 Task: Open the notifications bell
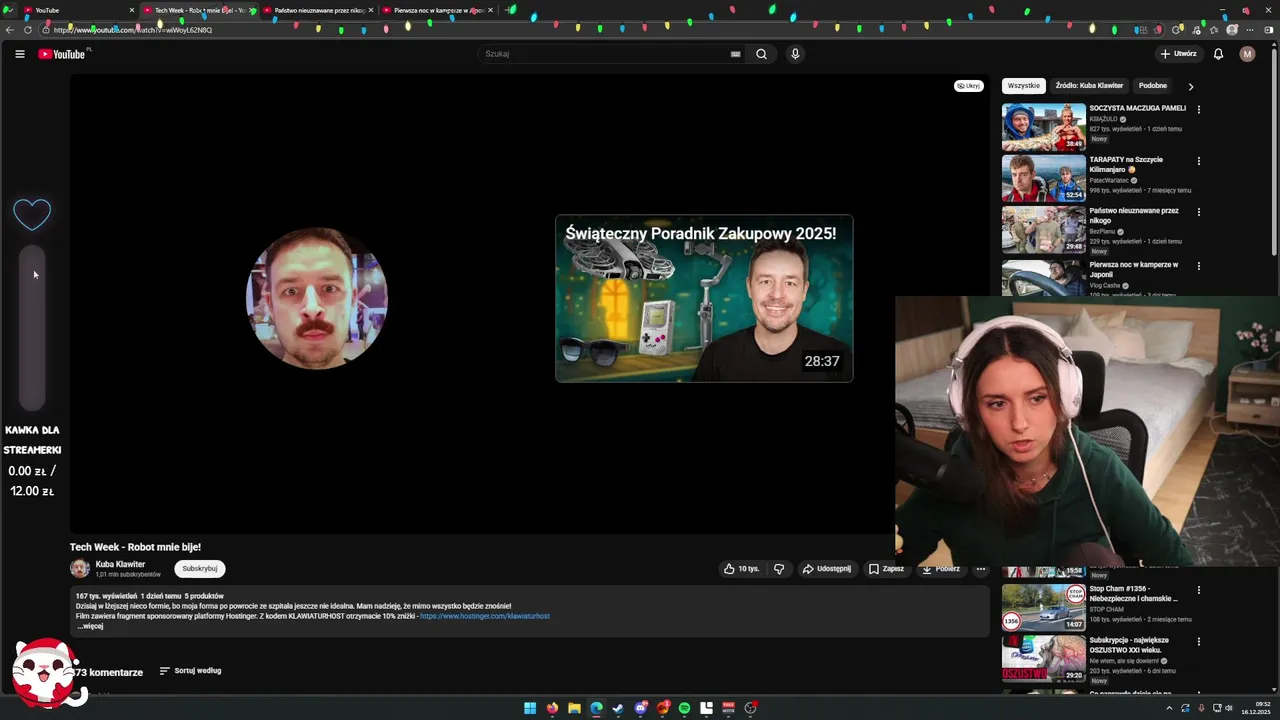[x=1218, y=54]
